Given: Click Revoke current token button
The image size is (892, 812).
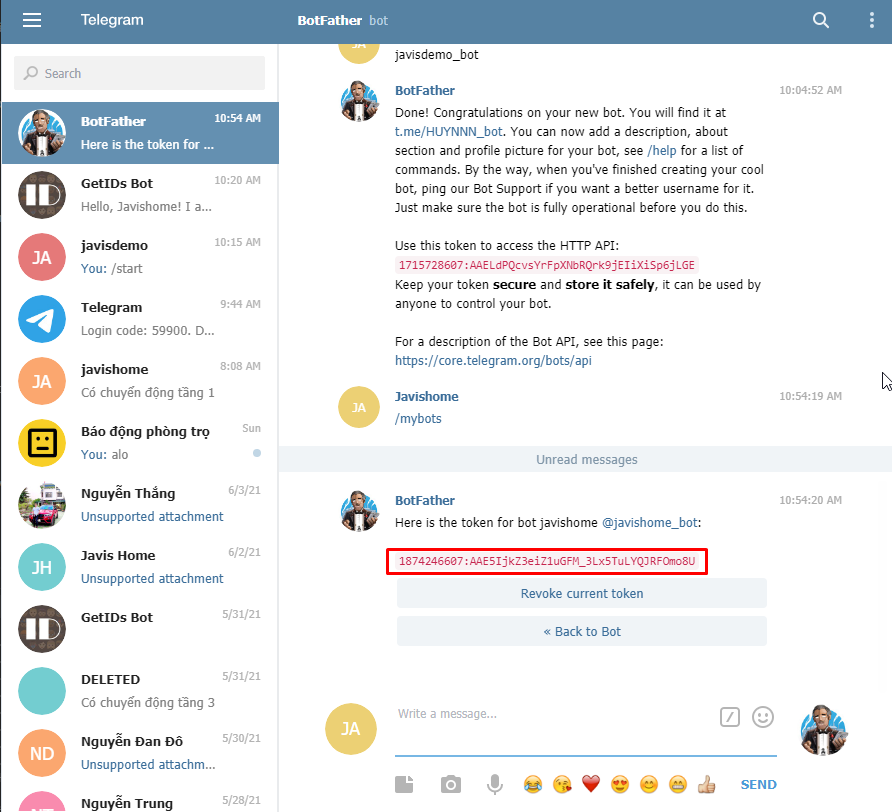Looking at the screenshot, I should point(581,593).
